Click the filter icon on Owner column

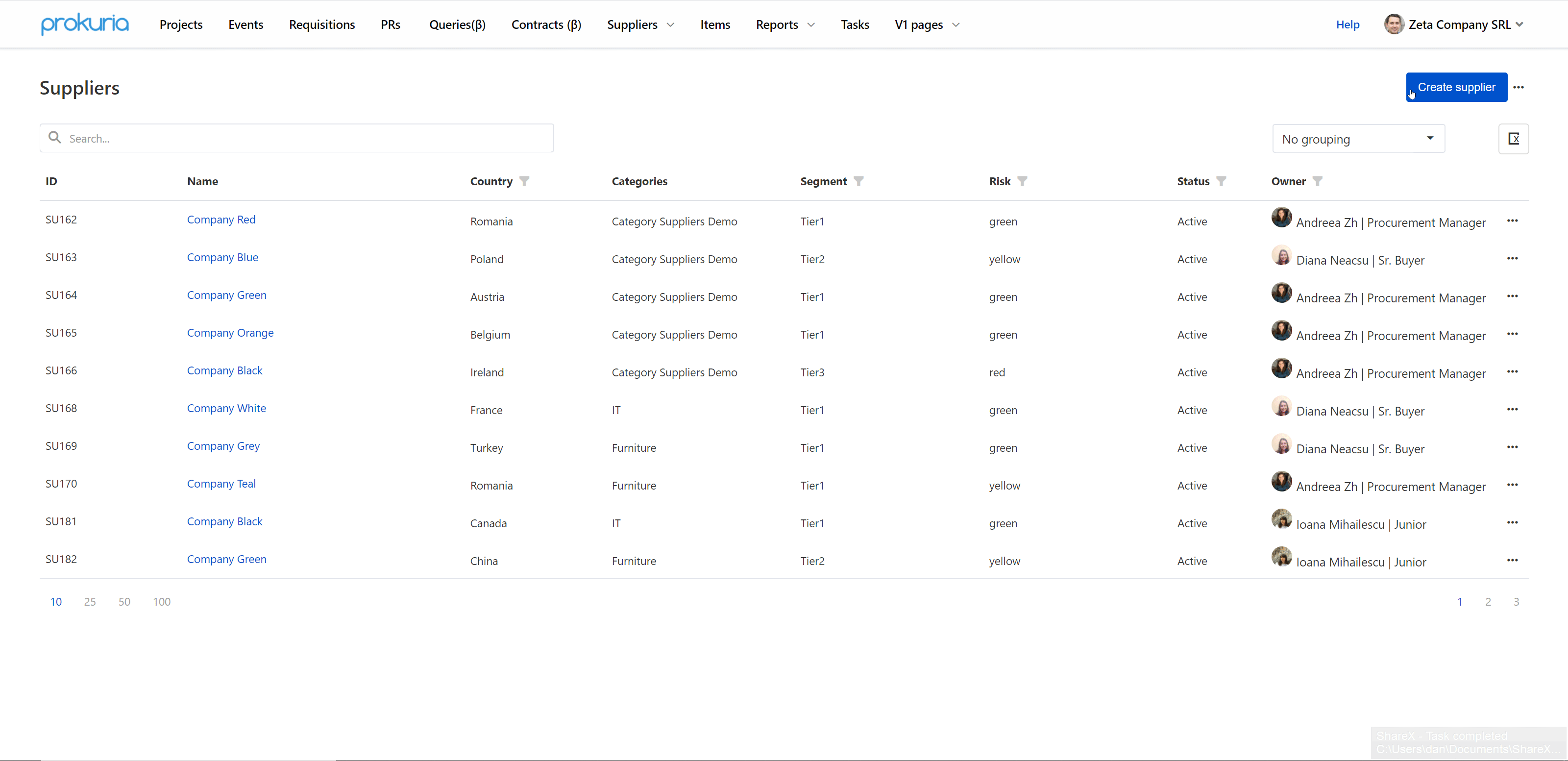[1317, 181]
